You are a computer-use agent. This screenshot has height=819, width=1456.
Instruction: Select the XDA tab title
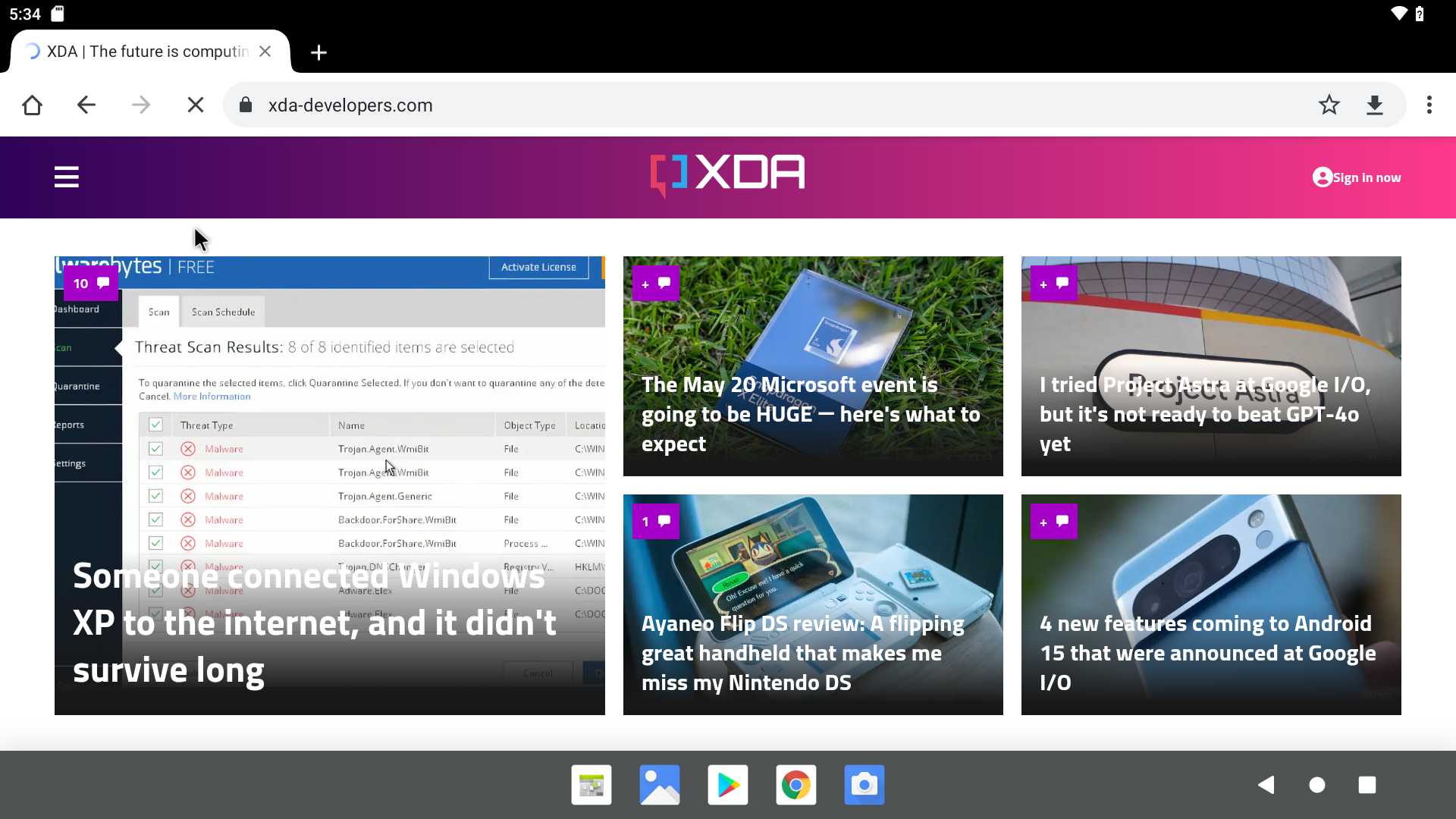(147, 52)
